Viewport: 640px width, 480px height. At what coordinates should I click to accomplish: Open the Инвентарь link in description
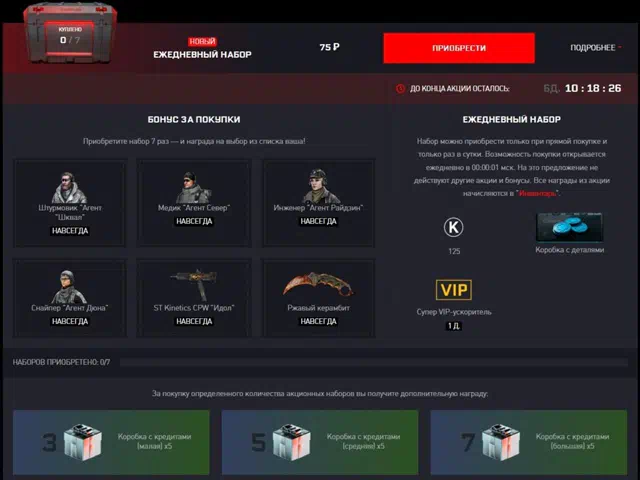click(537, 193)
